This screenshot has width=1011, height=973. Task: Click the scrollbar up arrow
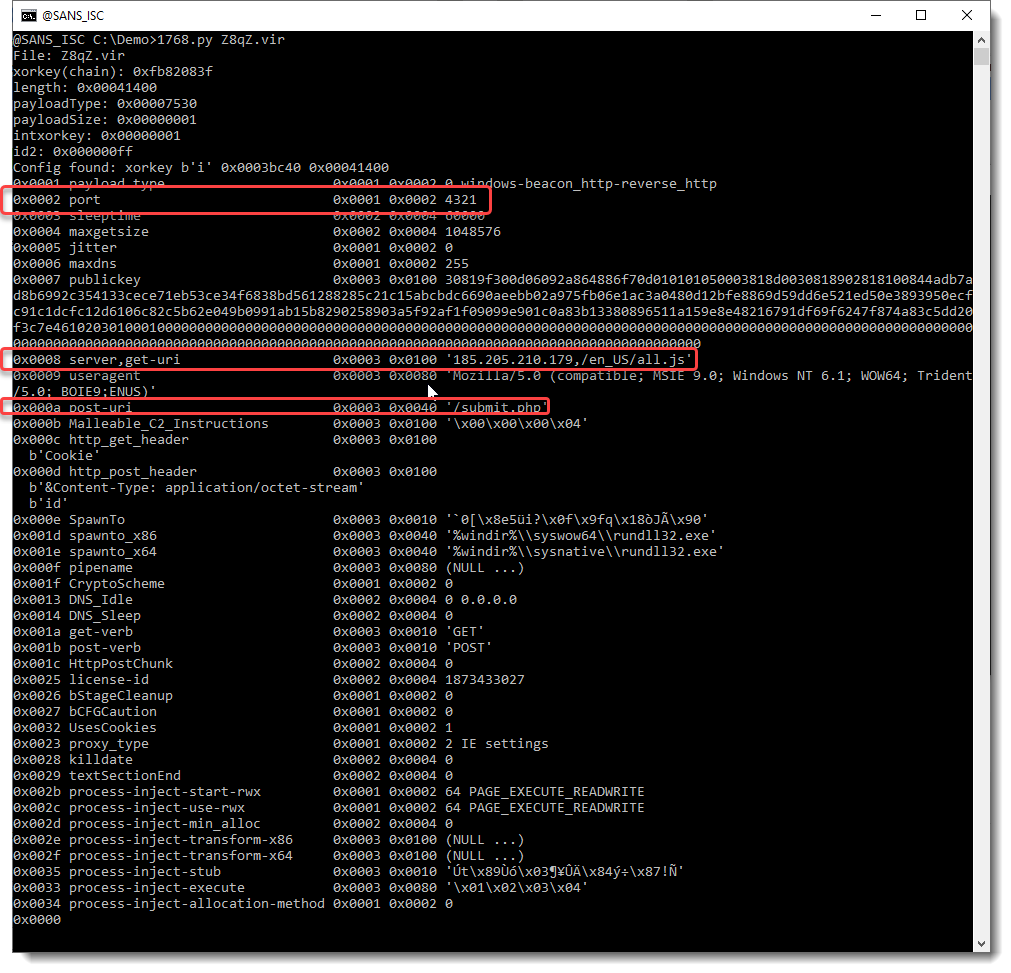(981, 40)
